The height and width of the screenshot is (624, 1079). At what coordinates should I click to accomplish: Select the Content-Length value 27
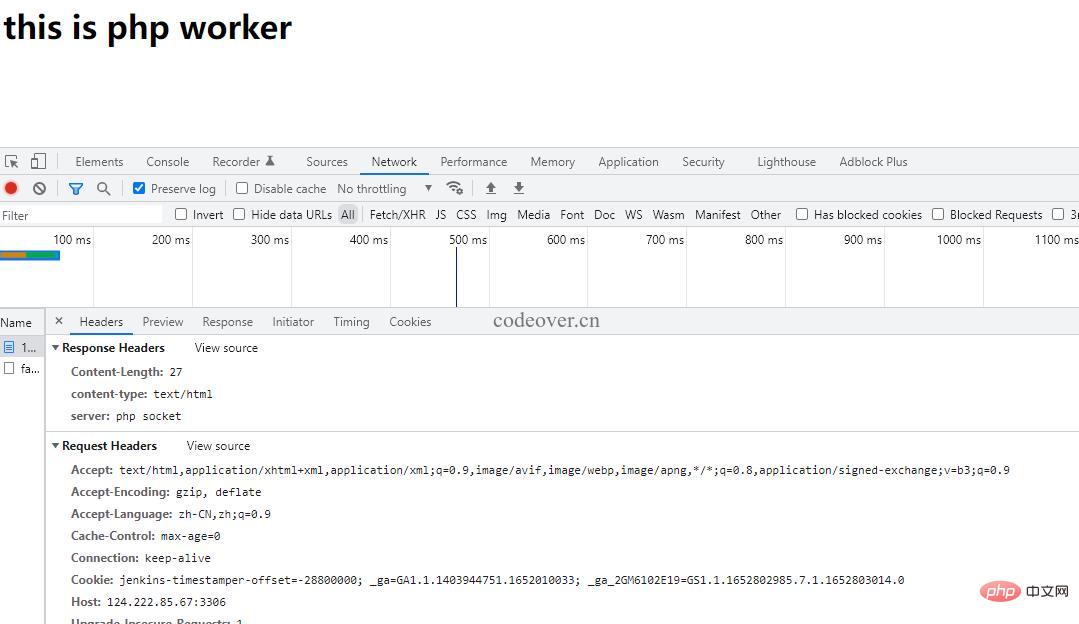point(175,372)
